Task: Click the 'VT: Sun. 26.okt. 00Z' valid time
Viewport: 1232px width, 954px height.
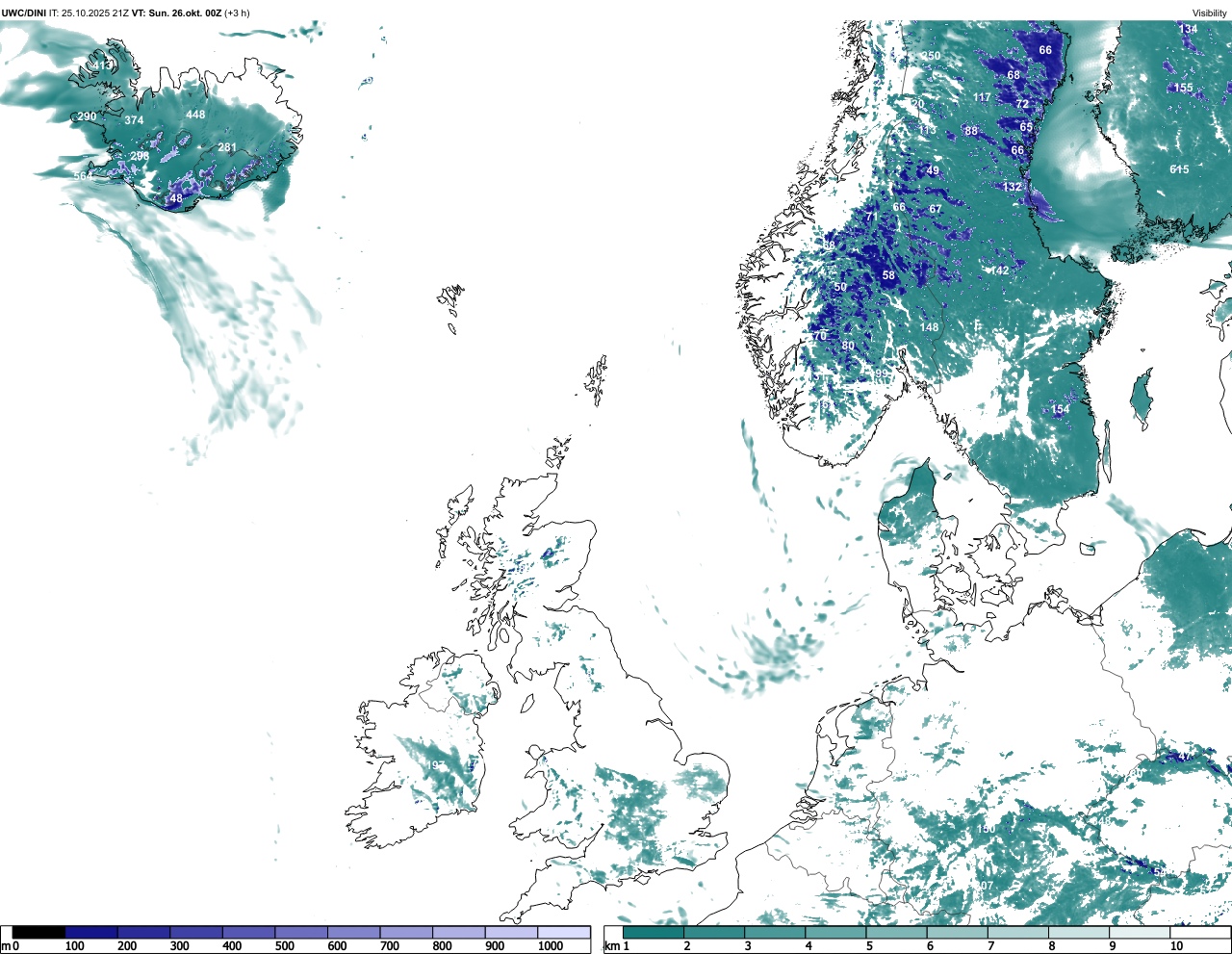Action: point(176,13)
